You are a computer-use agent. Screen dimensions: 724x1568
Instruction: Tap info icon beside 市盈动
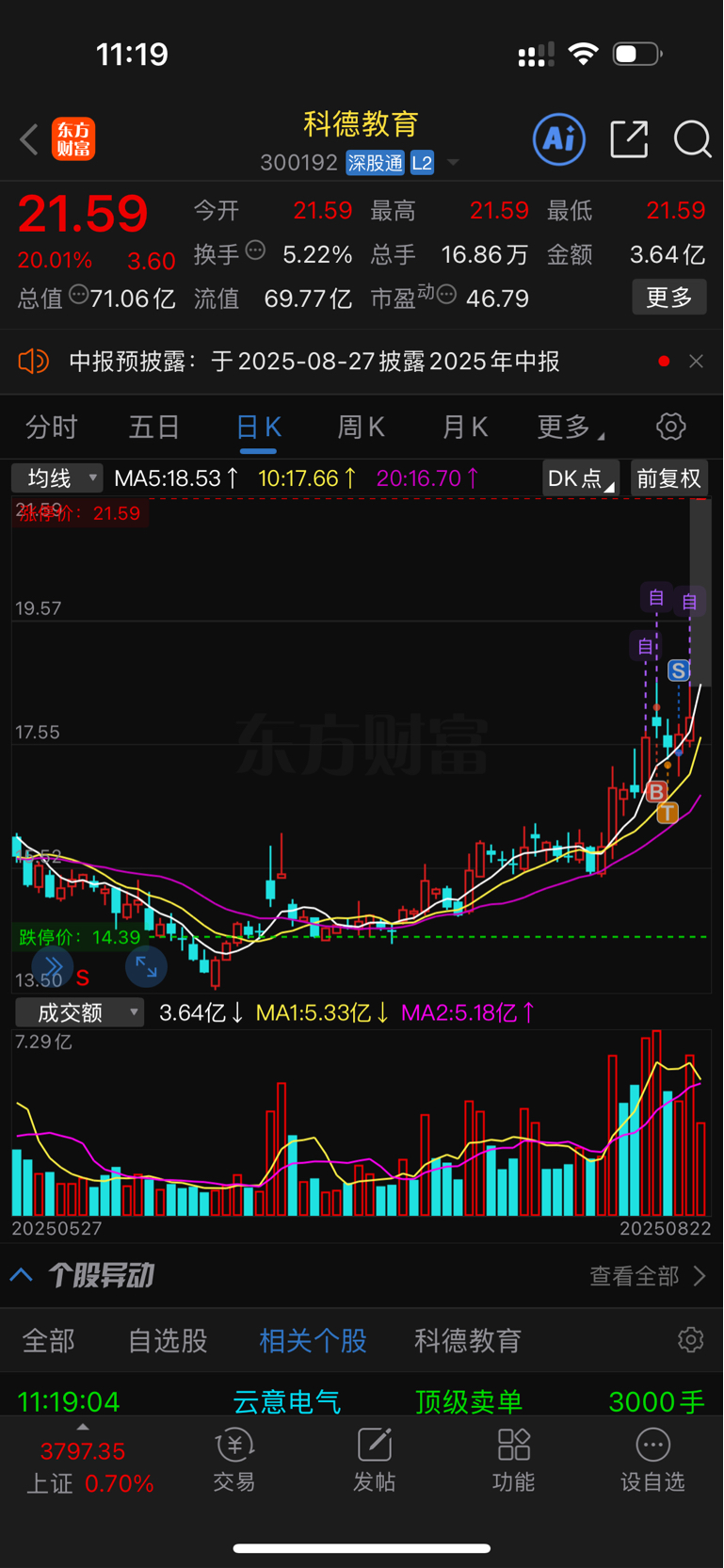point(446,295)
